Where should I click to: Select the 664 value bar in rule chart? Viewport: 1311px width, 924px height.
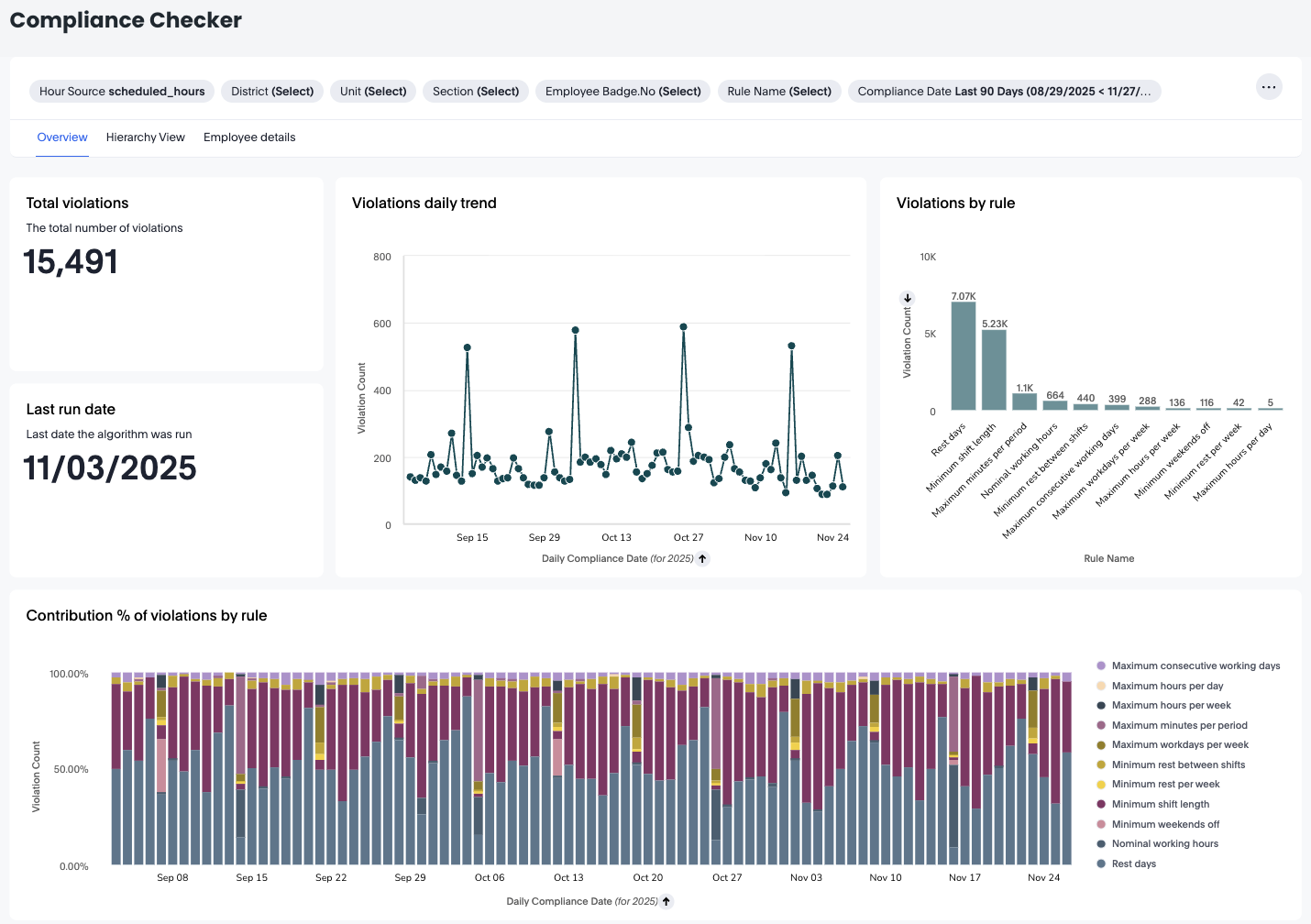1055,405
